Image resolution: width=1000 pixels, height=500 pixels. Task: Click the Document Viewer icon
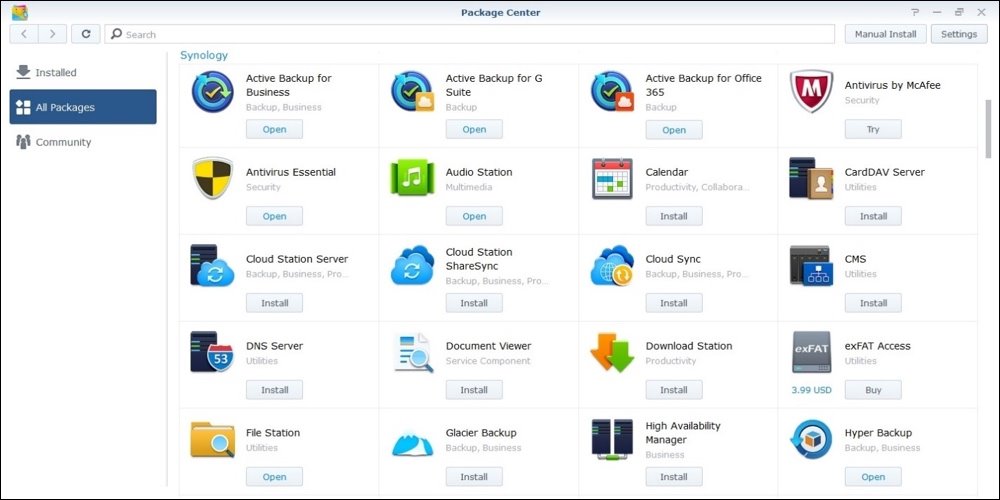point(412,353)
